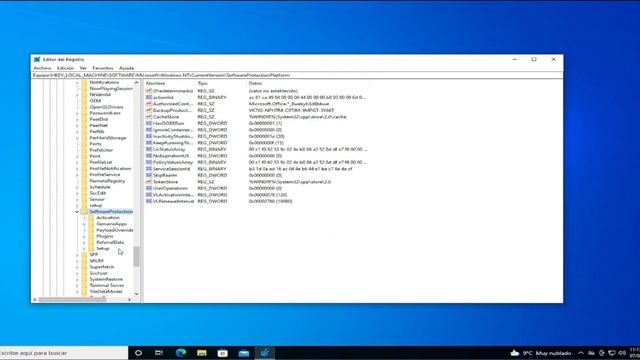The image size is (640, 360).
Task: Show hidden tray icons chevron
Action: click(x=581, y=353)
